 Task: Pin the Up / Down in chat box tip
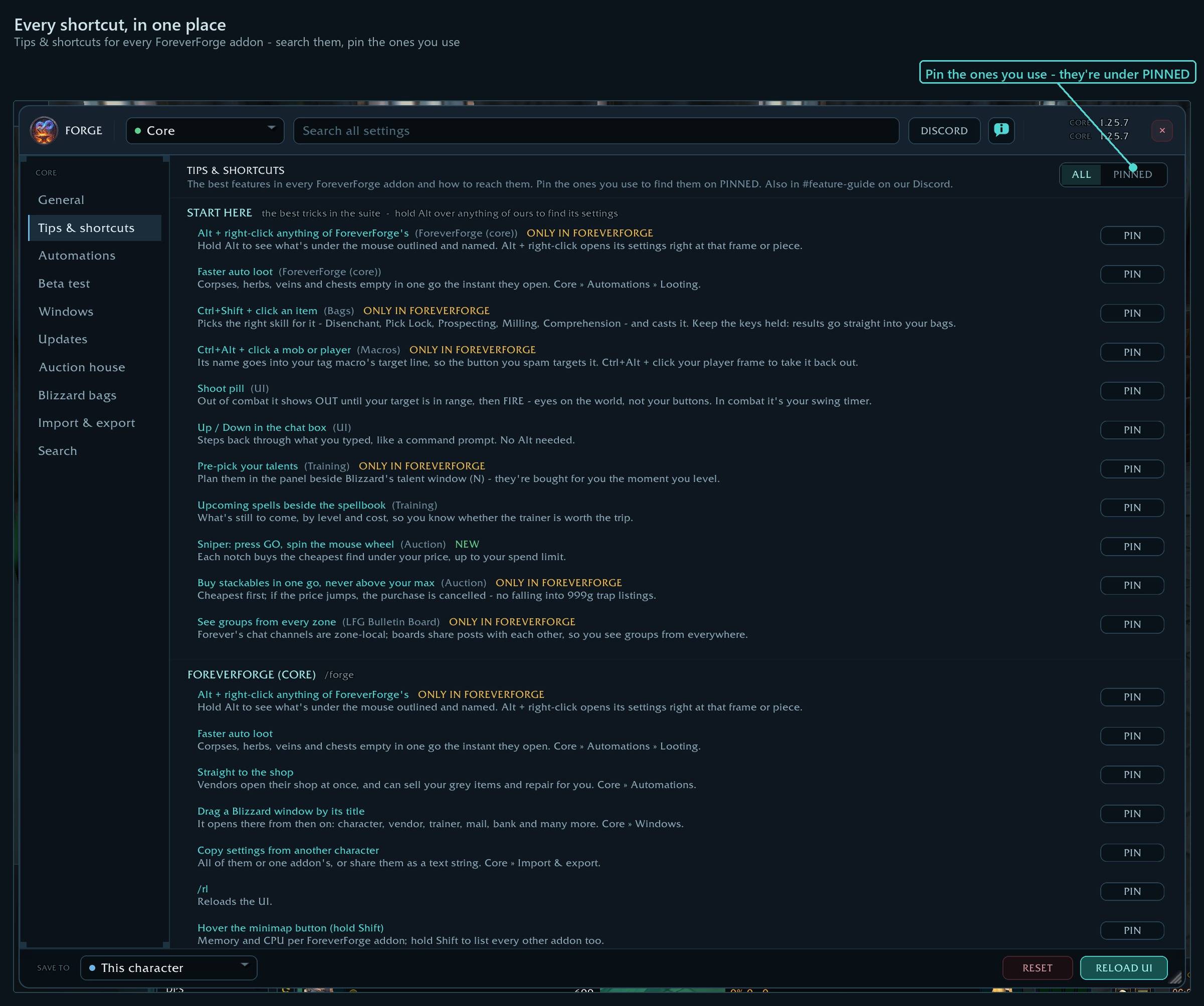1132,430
